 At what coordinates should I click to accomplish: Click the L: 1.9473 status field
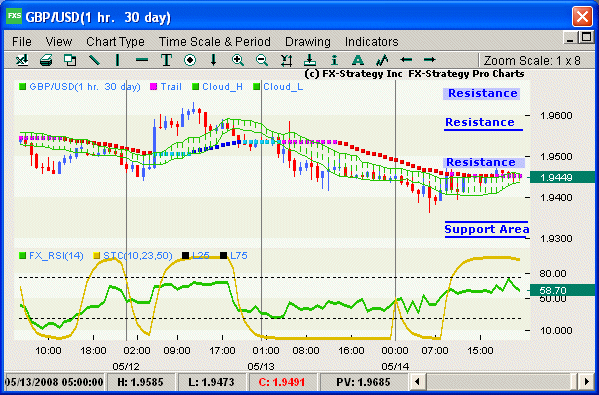211,382
